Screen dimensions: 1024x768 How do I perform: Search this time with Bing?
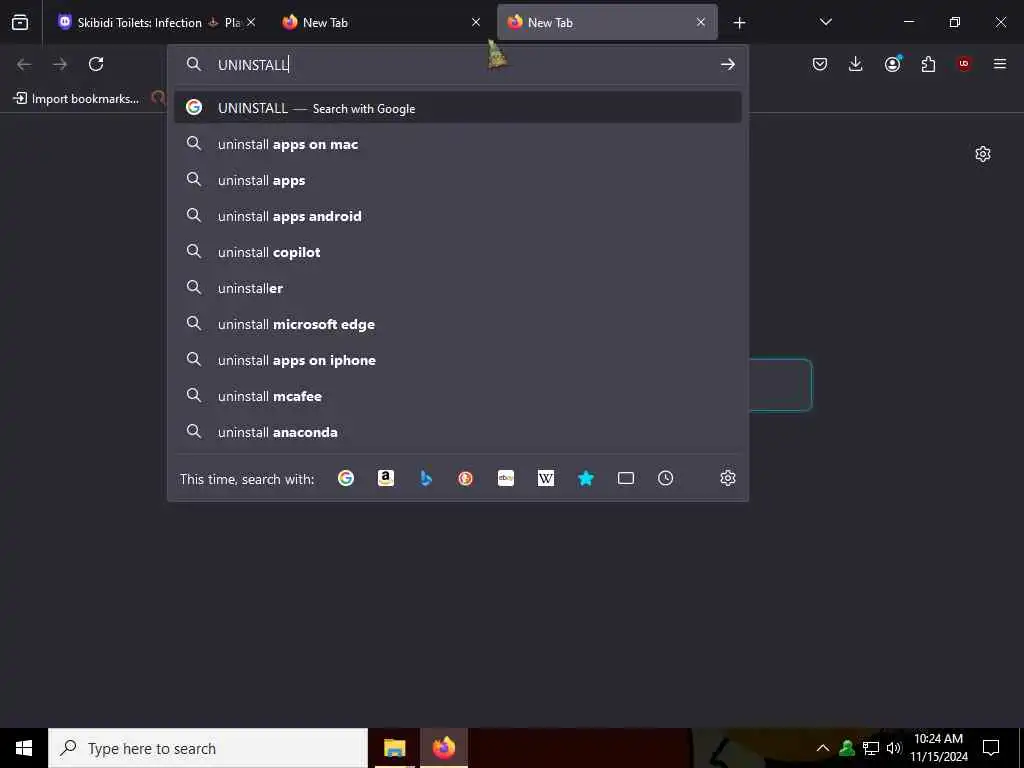[x=426, y=479]
